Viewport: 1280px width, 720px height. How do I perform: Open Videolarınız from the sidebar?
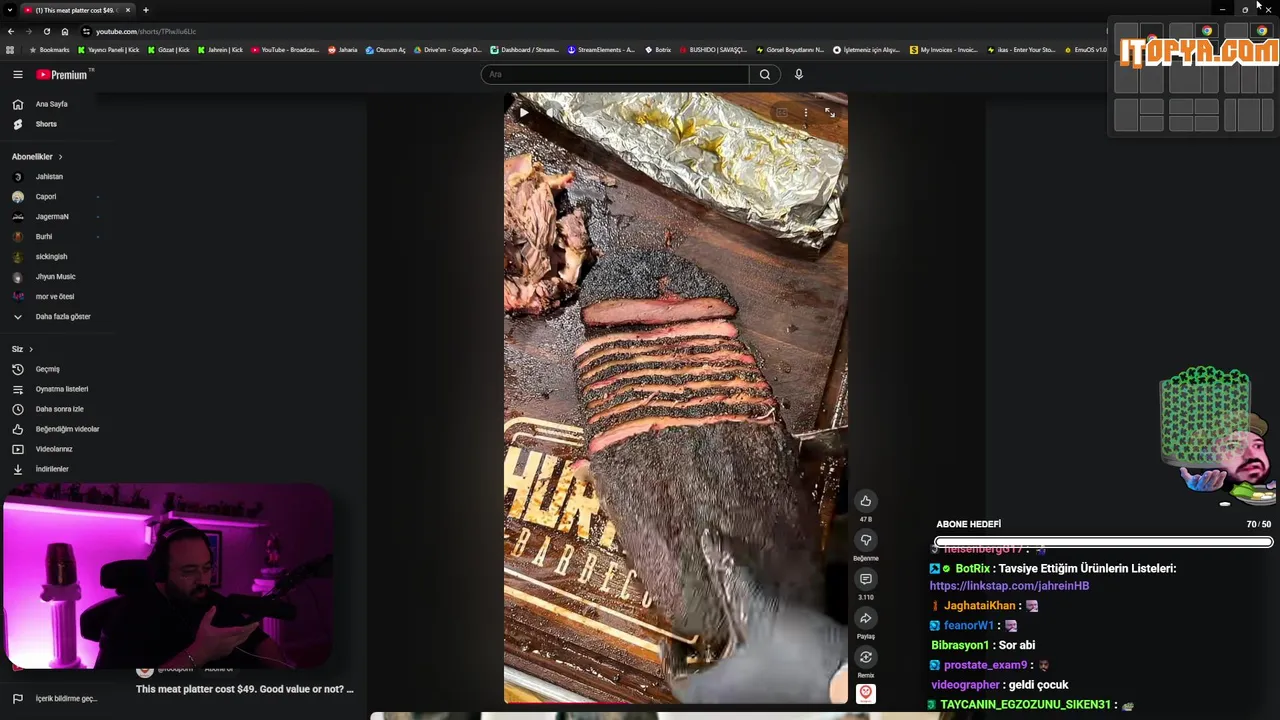pyautogui.click(x=54, y=449)
